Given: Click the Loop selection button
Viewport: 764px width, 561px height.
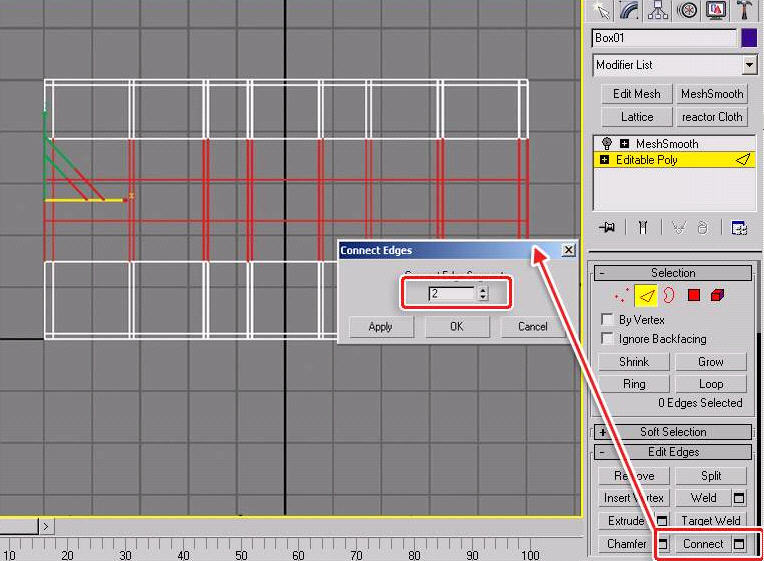Looking at the screenshot, I should point(711,384).
